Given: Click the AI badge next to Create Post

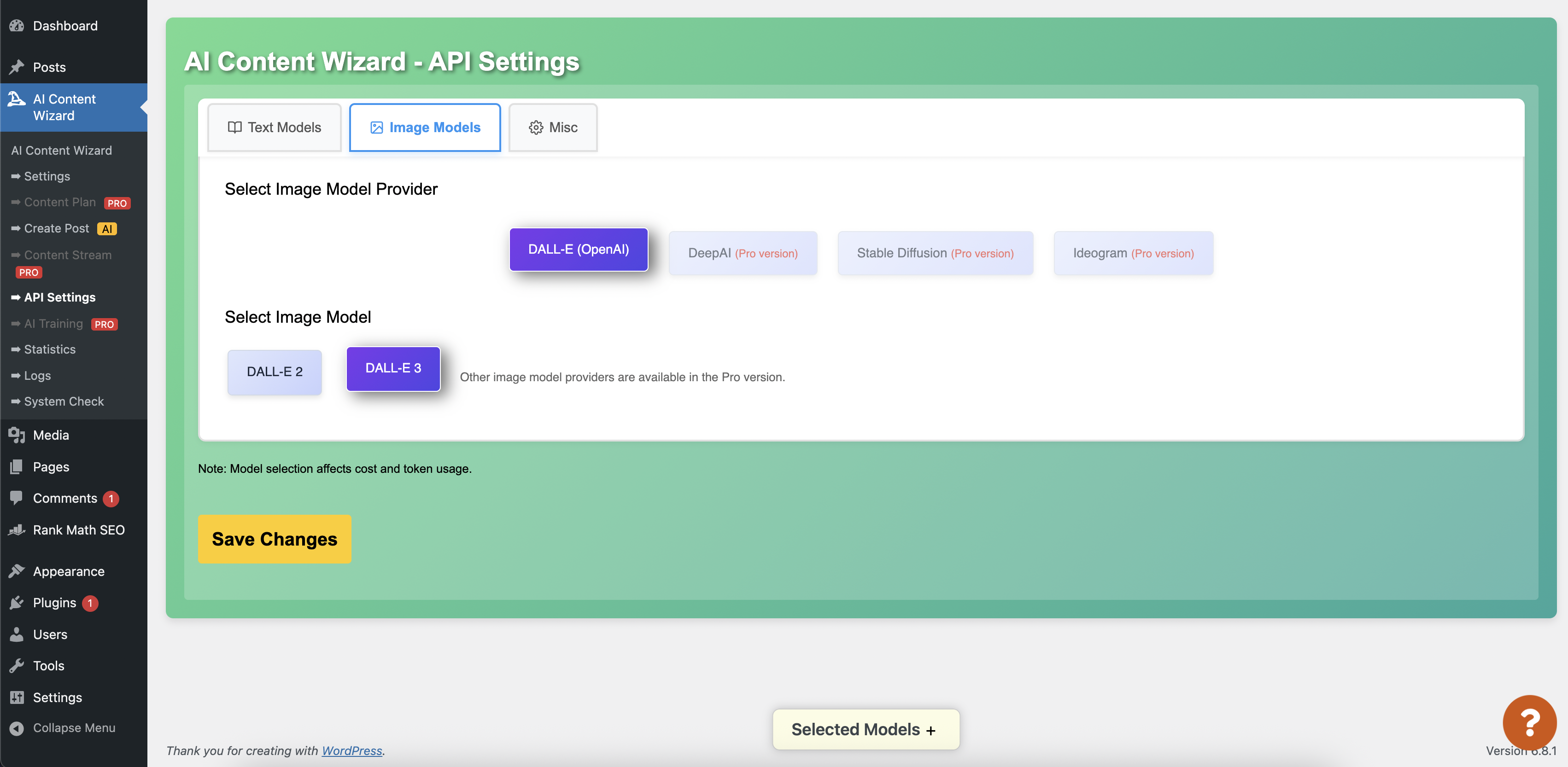Looking at the screenshot, I should coord(107,229).
